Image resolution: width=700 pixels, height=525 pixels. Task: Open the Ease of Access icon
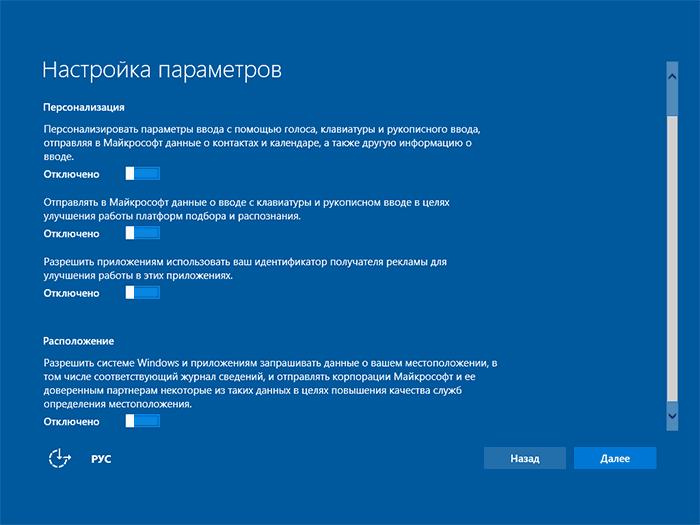(59, 458)
